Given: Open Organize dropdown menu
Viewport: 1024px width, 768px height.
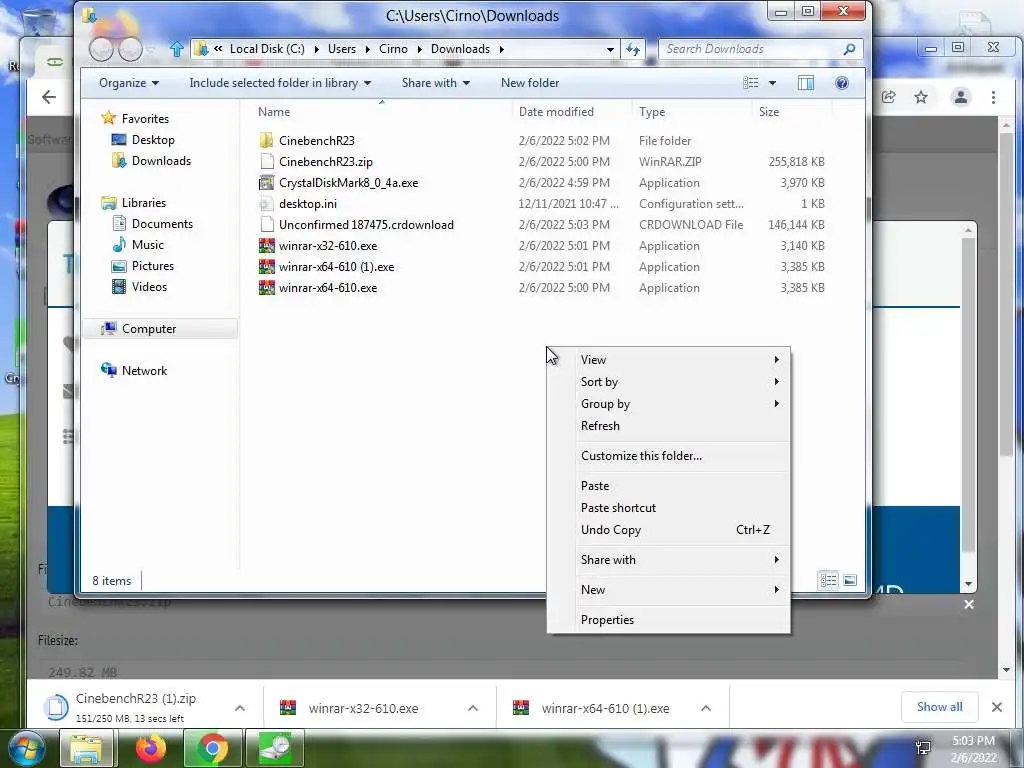Looking at the screenshot, I should [129, 83].
